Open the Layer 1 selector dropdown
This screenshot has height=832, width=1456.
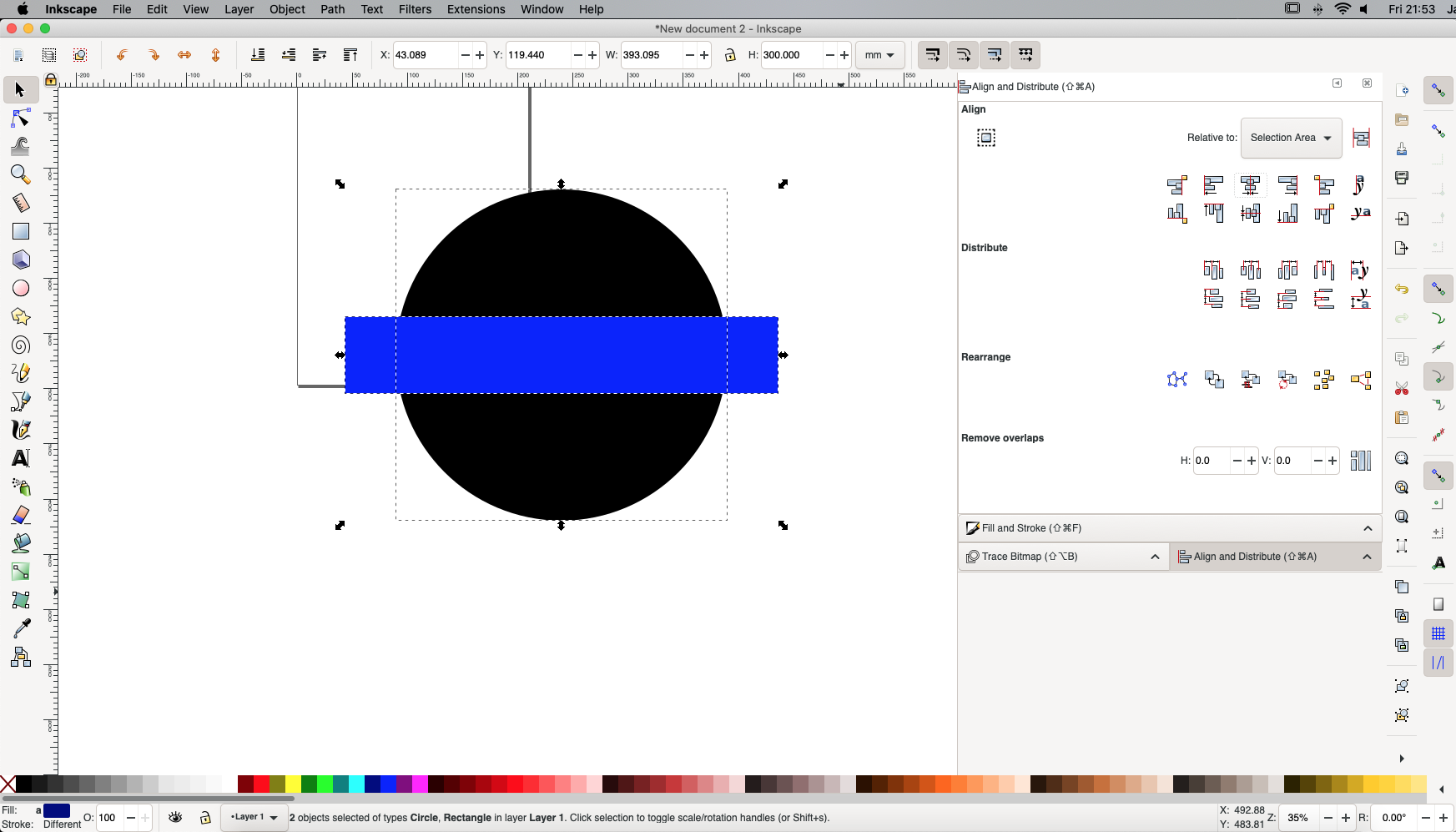254,817
